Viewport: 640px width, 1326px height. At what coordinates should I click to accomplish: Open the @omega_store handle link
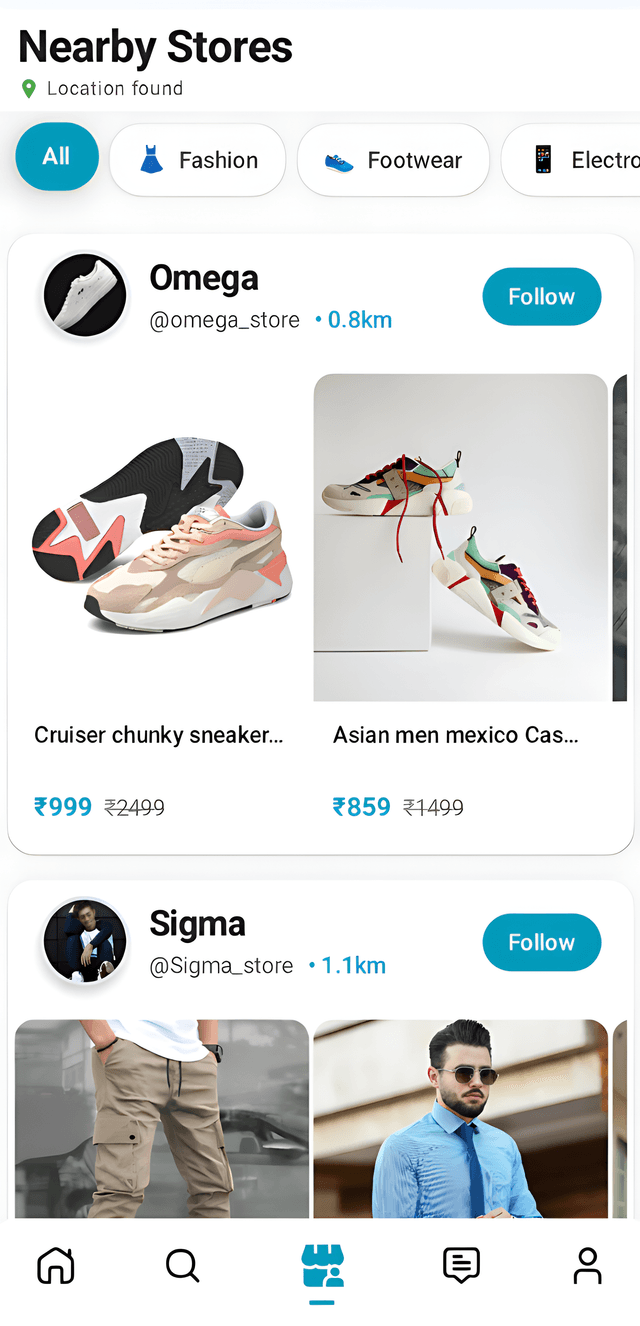point(224,320)
